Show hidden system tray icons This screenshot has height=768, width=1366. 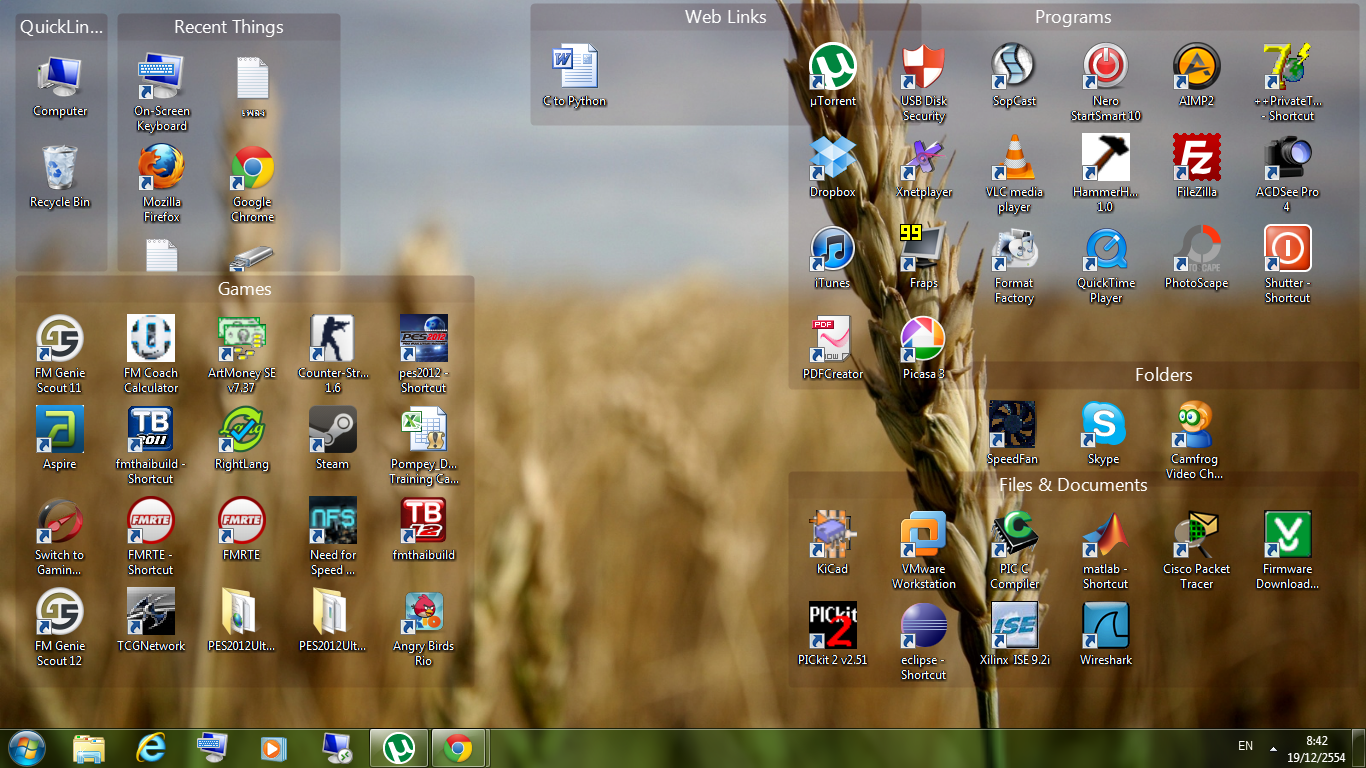(x=1273, y=748)
